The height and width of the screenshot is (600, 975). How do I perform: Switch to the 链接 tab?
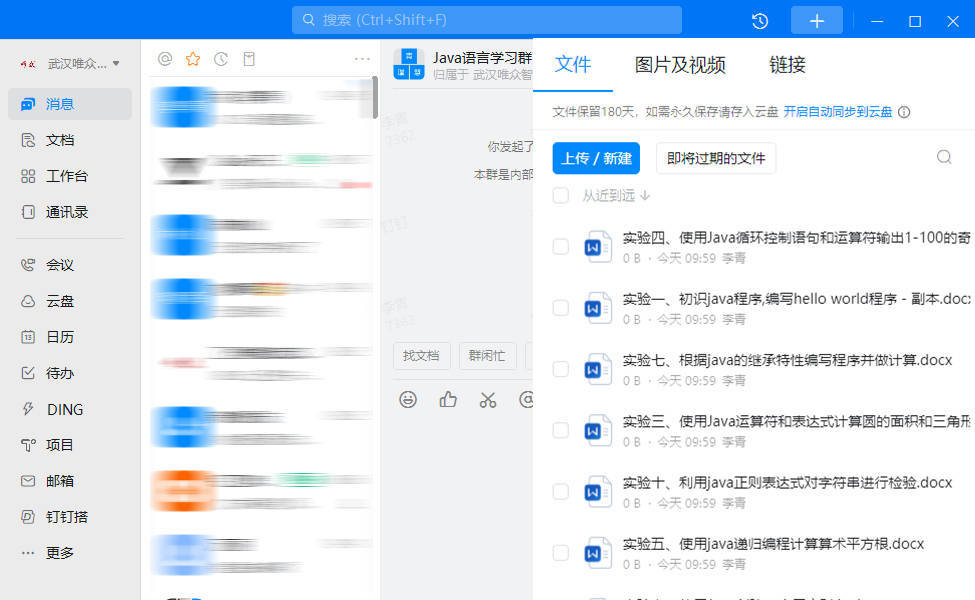point(787,64)
